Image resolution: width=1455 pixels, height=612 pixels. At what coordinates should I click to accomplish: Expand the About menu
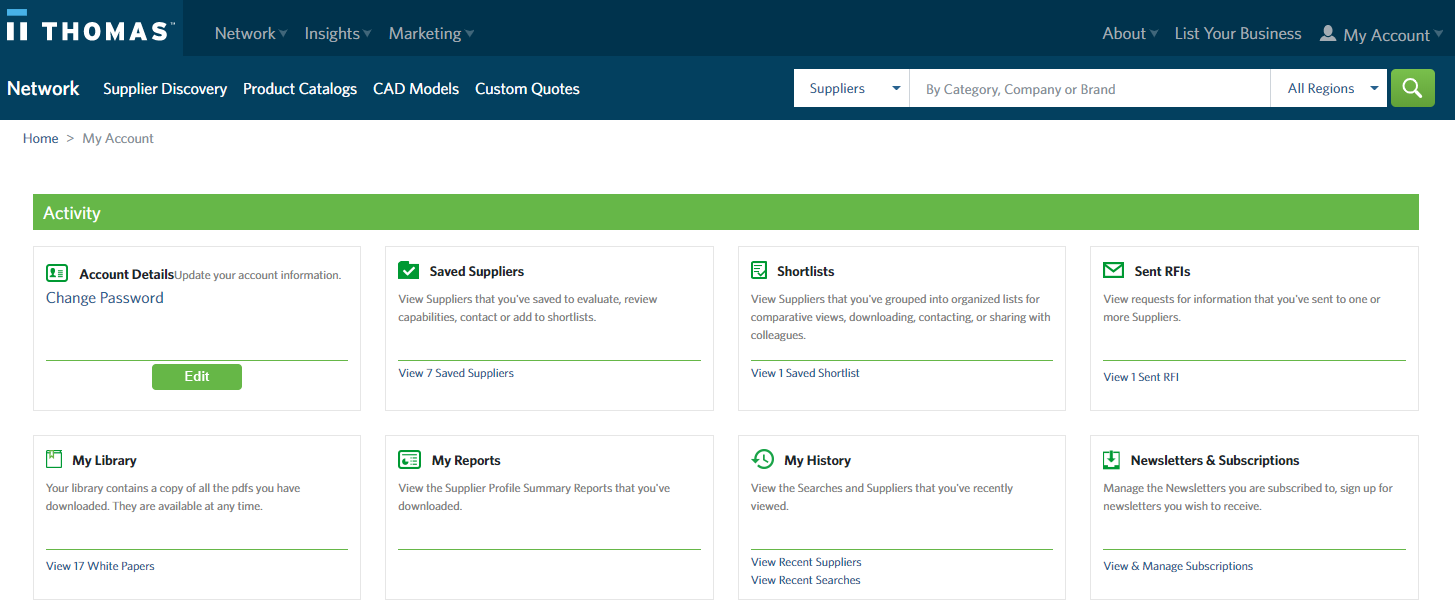[1130, 33]
